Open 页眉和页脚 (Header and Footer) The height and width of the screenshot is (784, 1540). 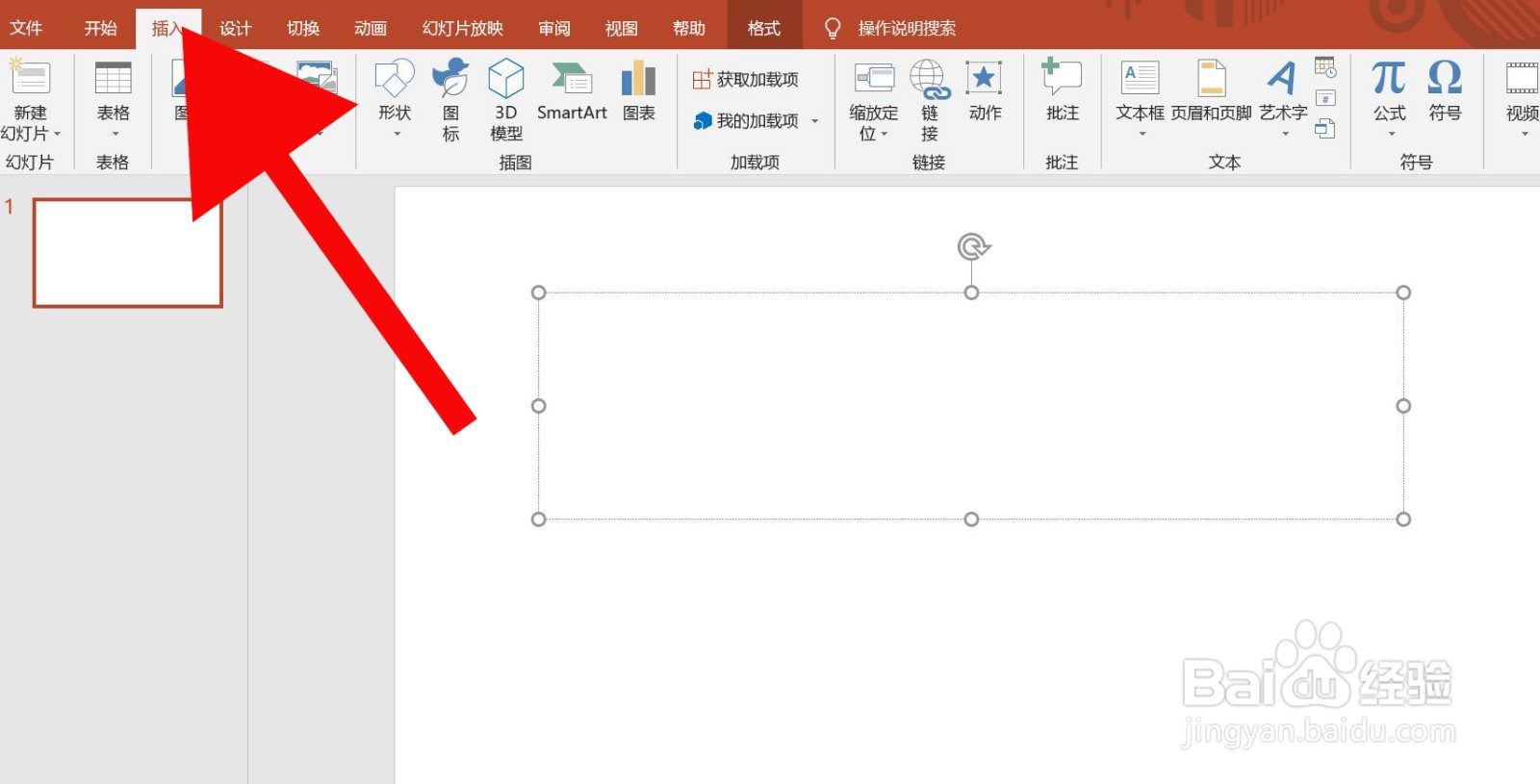1211,91
